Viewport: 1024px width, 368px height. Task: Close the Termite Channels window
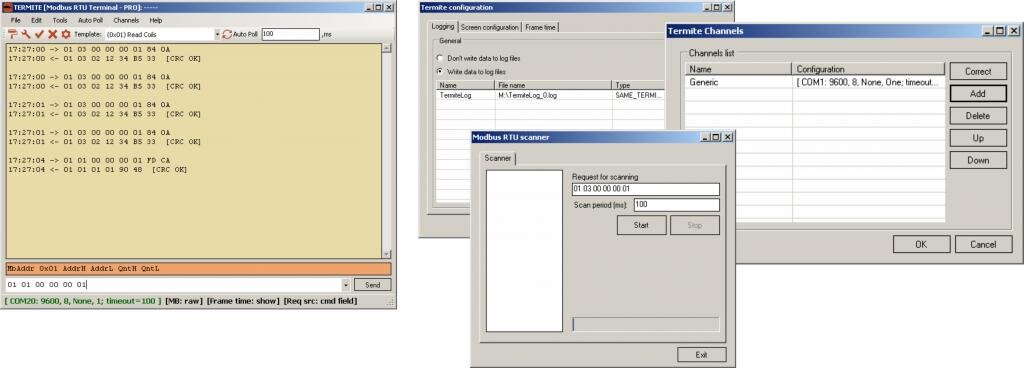coord(1014,31)
